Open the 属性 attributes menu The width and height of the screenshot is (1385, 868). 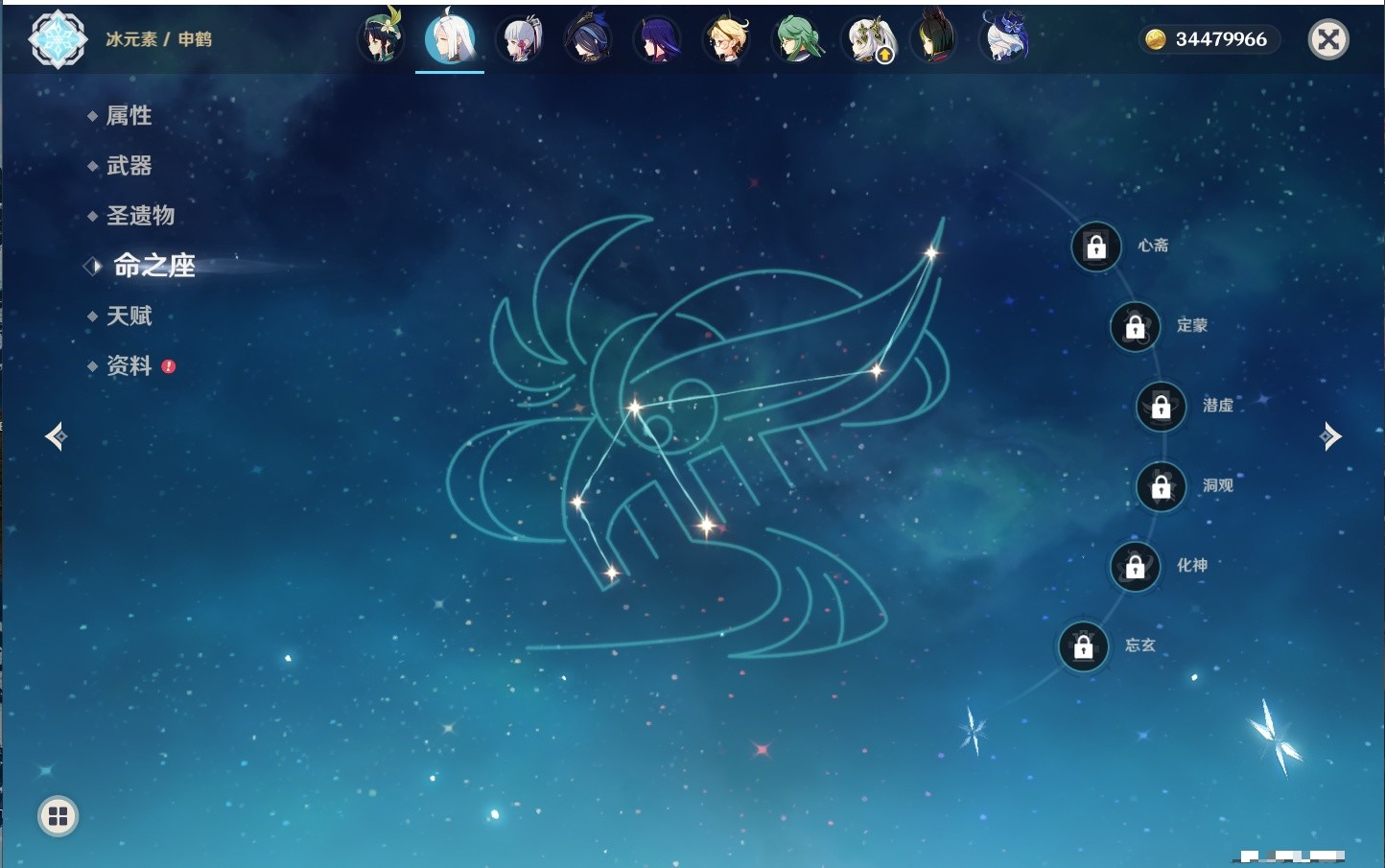pos(129,116)
